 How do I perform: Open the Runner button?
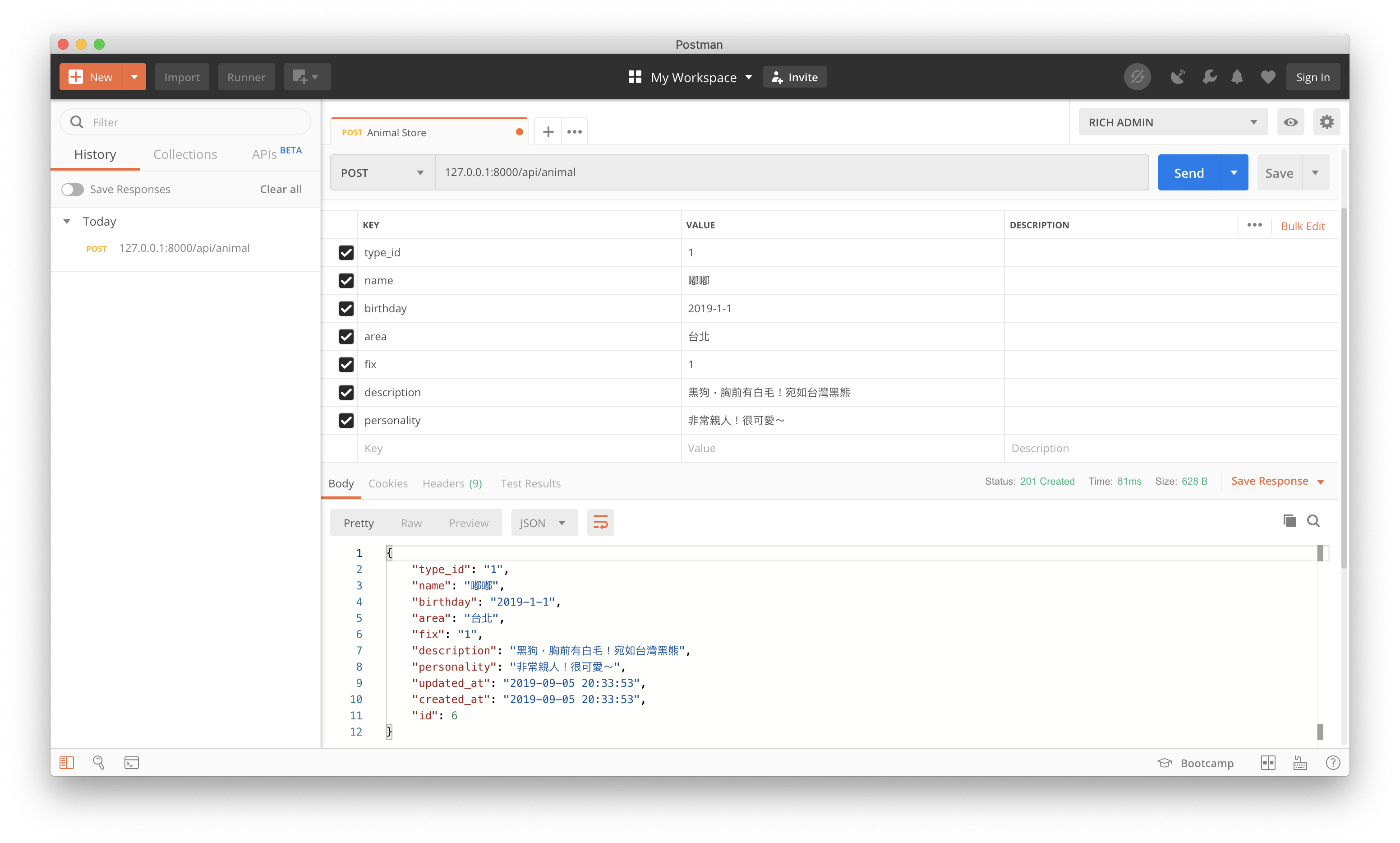tap(246, 77)
